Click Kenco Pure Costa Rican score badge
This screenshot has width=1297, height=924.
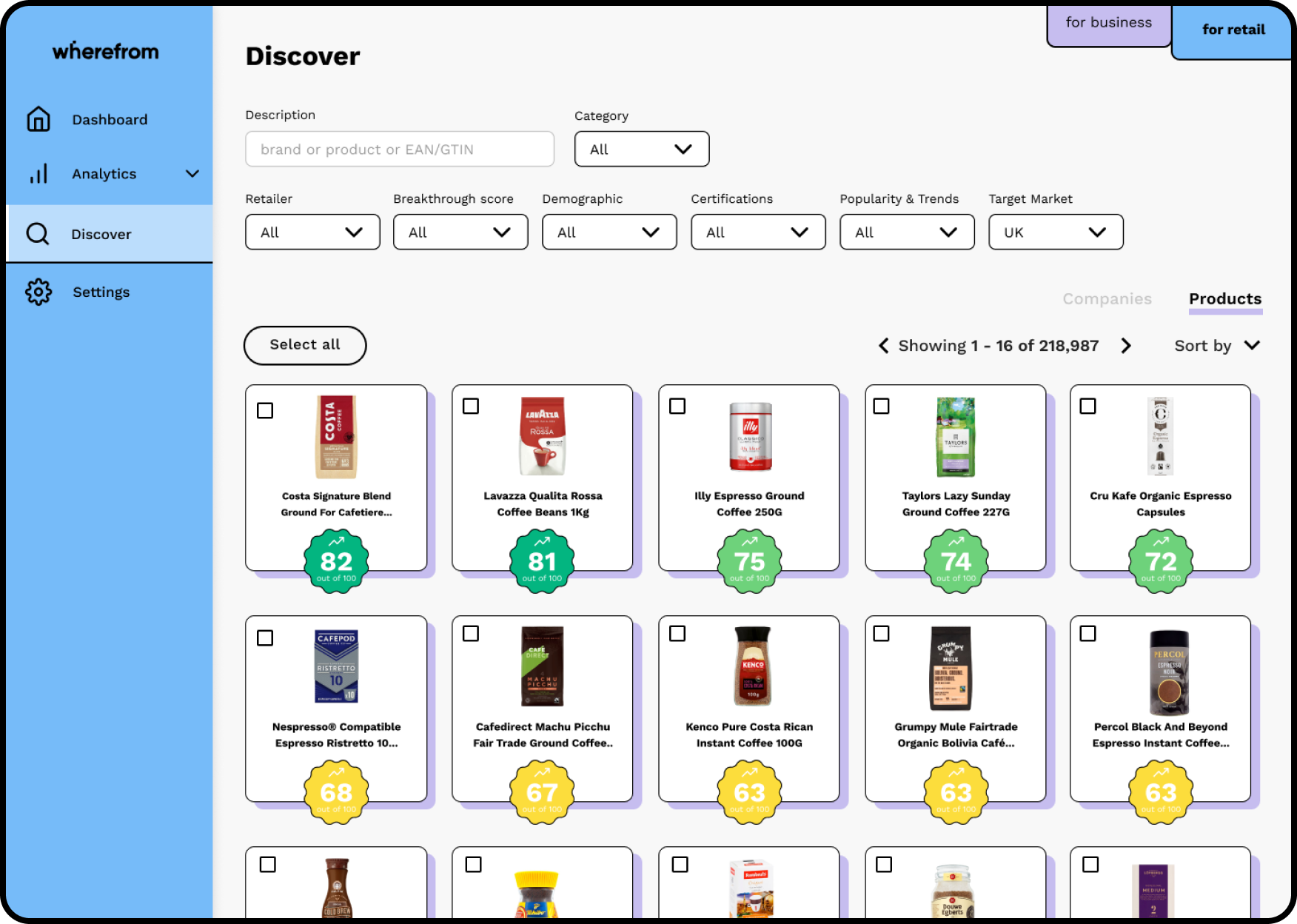pyautogui.click(x=749, y=792)
